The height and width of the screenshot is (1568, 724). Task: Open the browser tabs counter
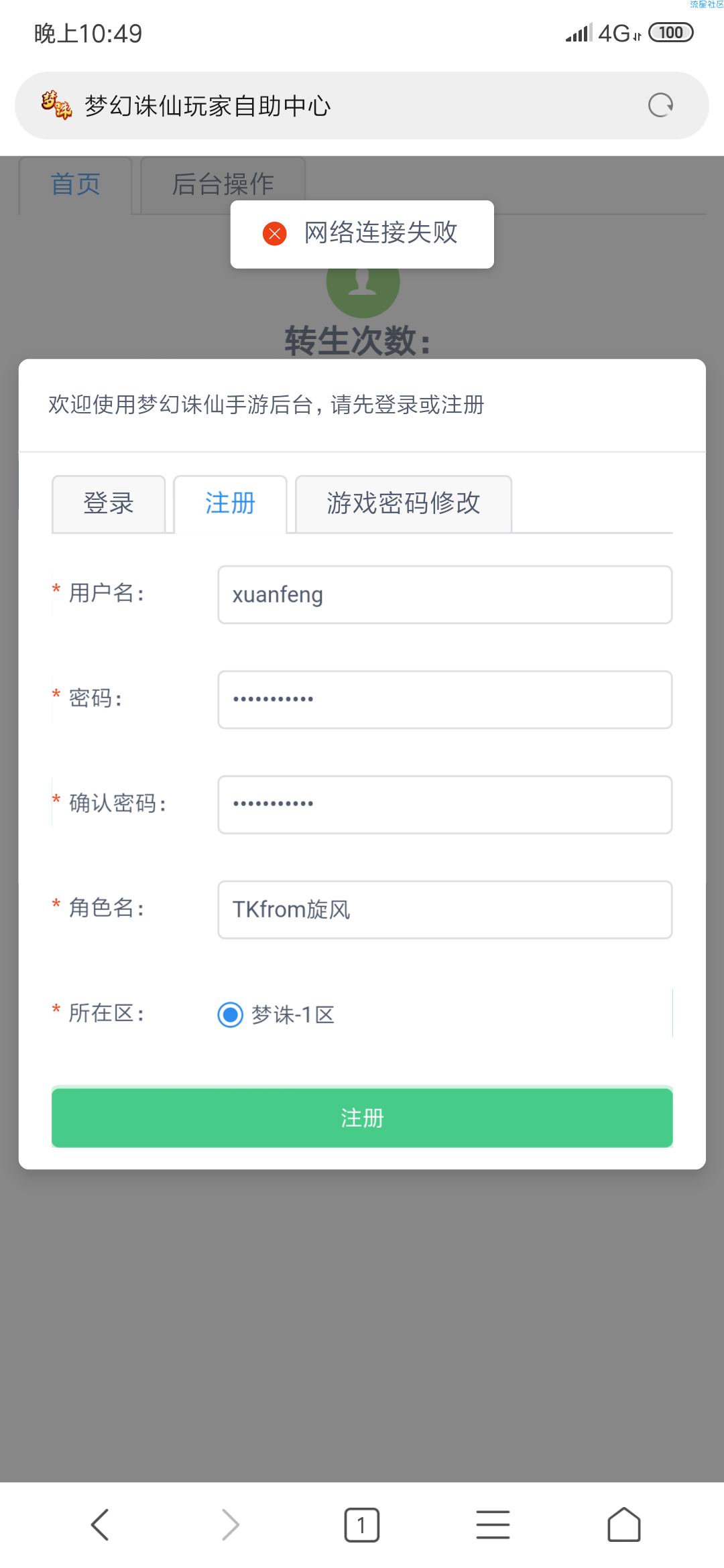click(x=362, y=1525)
